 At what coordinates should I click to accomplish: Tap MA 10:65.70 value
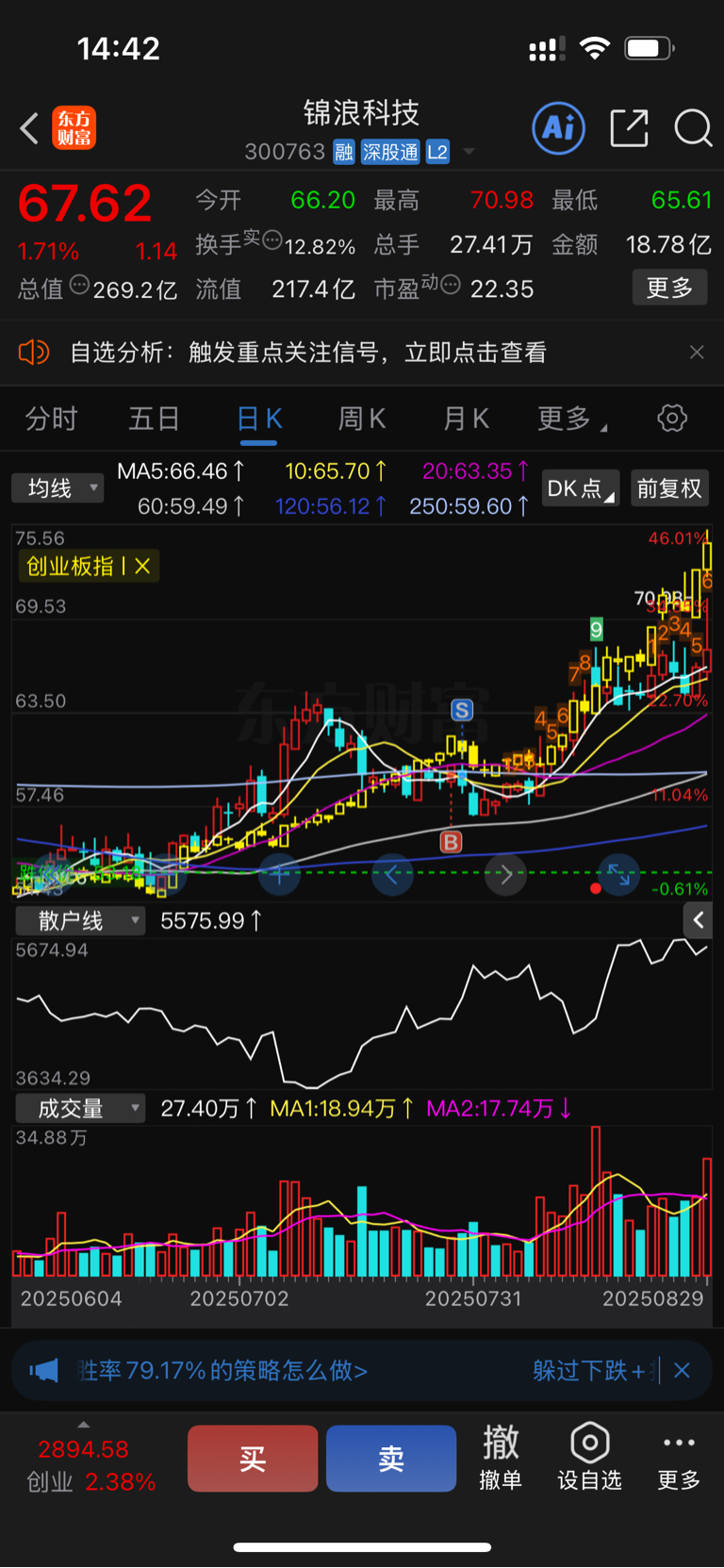(x=336, y=470)
